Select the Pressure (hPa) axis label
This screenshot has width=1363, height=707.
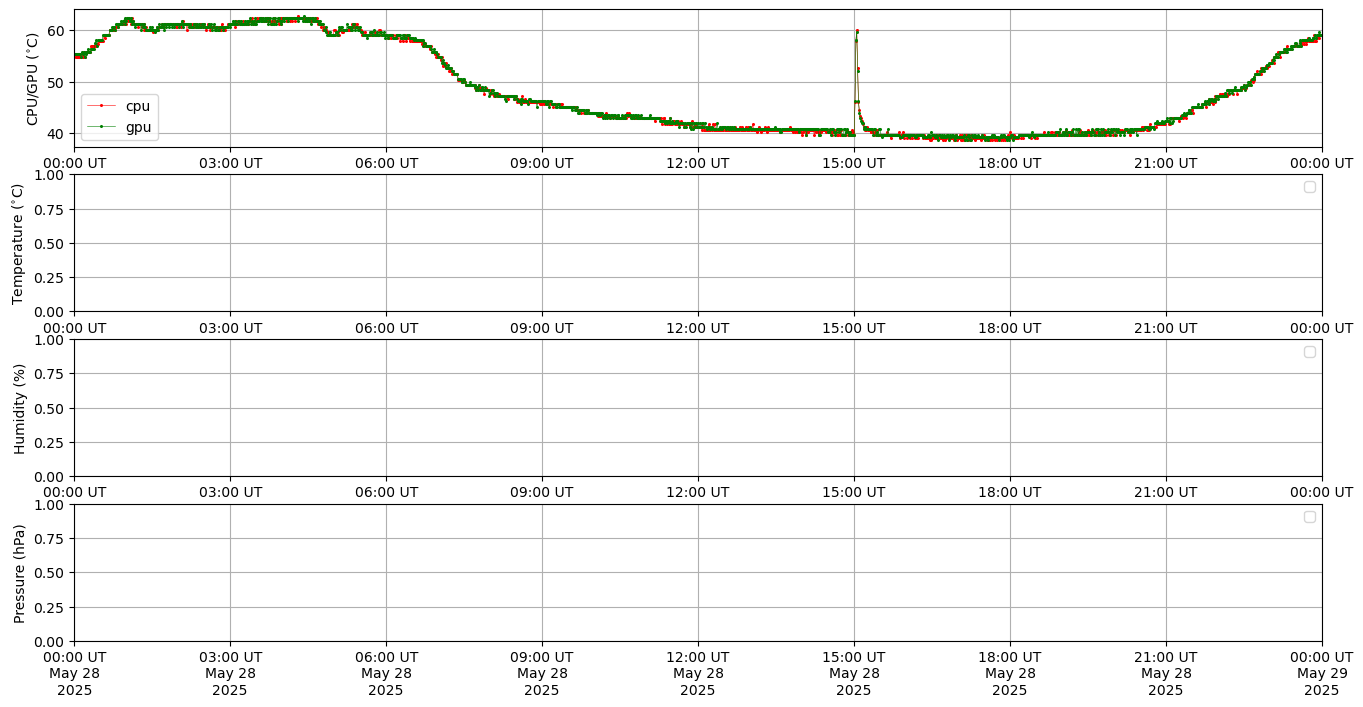tap(18, 573)
